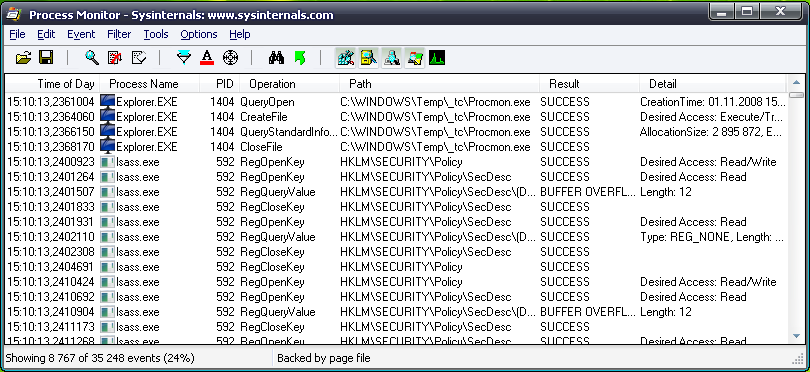The width and height of the screenshot is (810, 372).
Task: Select the CreateFile operation cell
Action: (x=289, y=117)
